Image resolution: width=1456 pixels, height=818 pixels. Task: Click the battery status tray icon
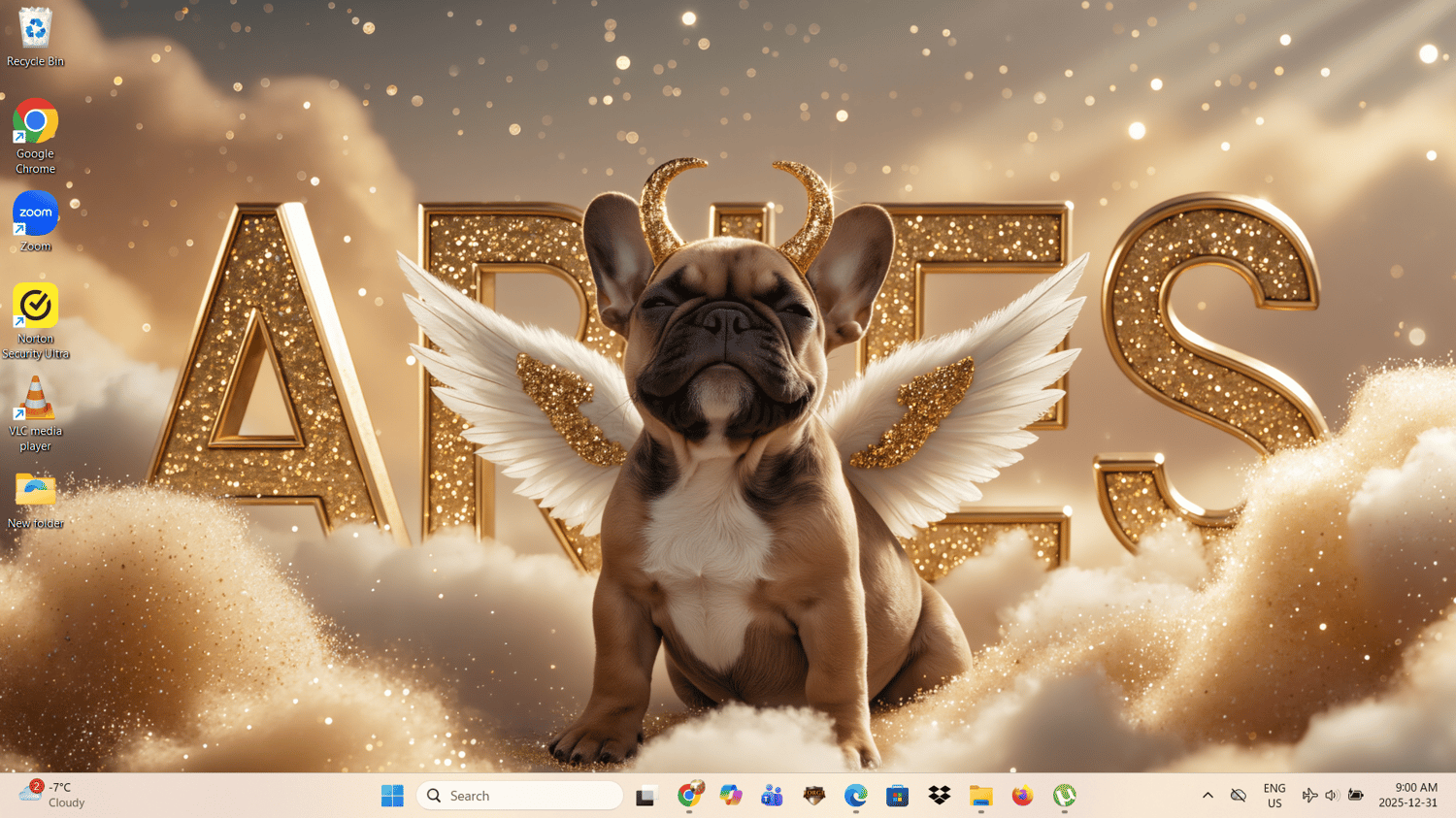[1356, 796]
